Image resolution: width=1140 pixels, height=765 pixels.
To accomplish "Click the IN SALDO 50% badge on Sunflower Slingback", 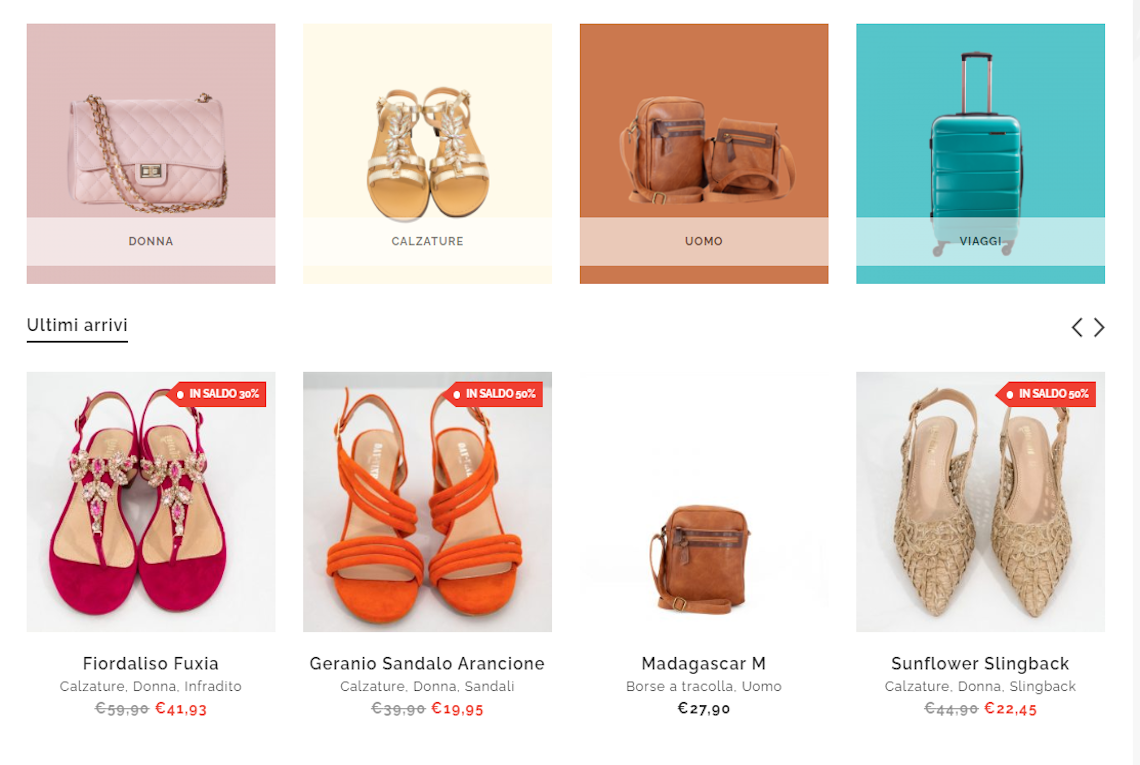I will [x=1047, y=394].
